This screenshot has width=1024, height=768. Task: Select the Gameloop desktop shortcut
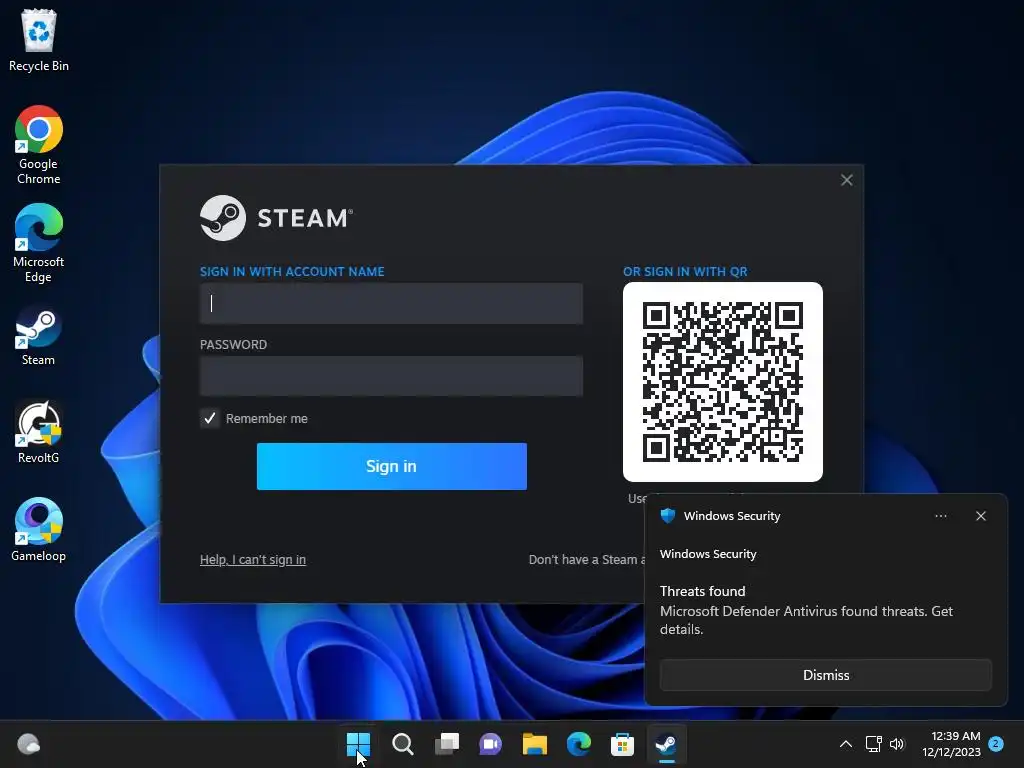39,530
